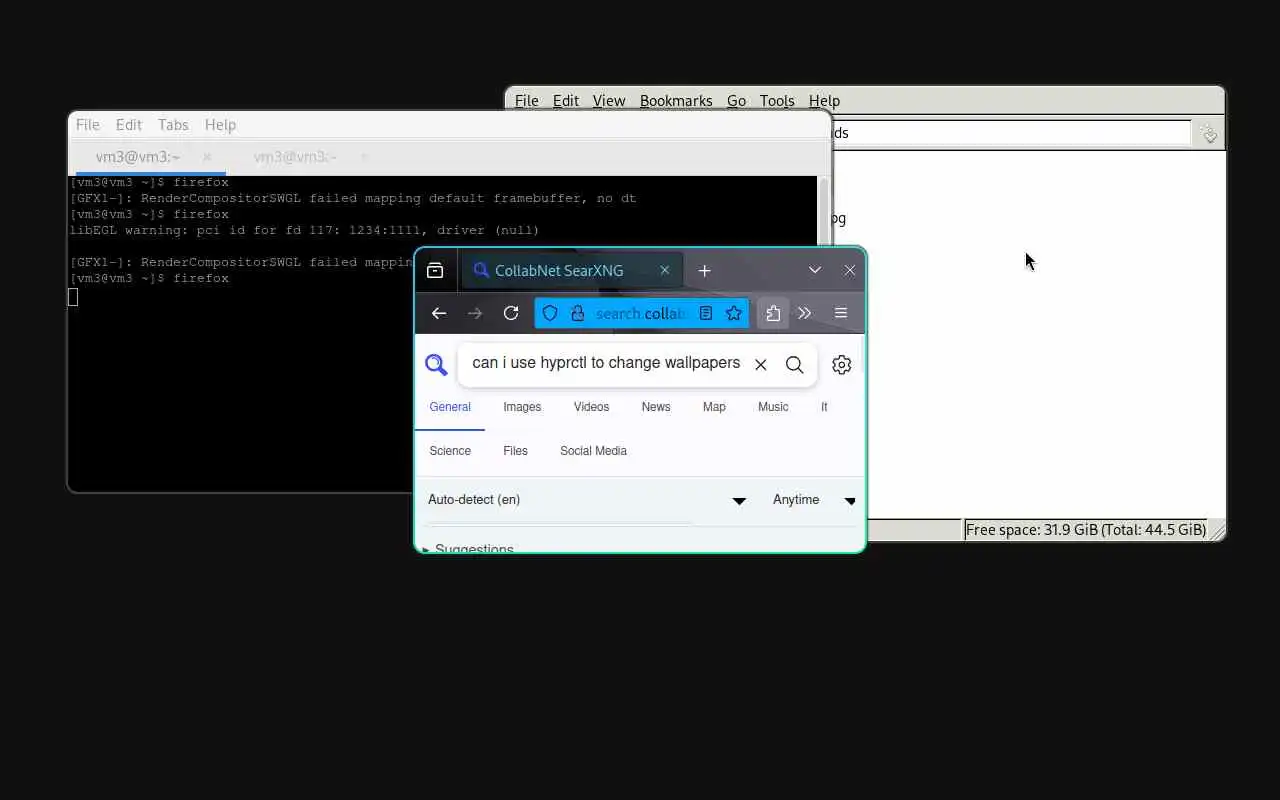Switch to News search category

click(x=656, y=407)
